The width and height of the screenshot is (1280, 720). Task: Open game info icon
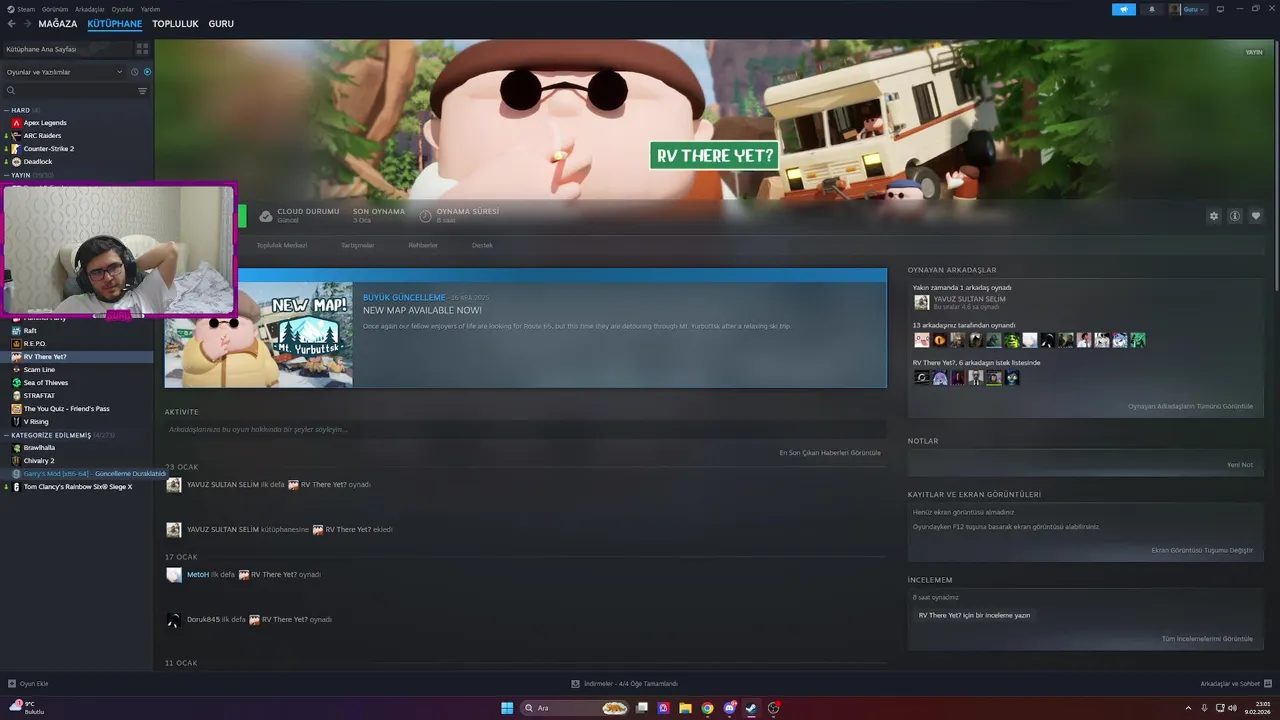coord(1235,216)
